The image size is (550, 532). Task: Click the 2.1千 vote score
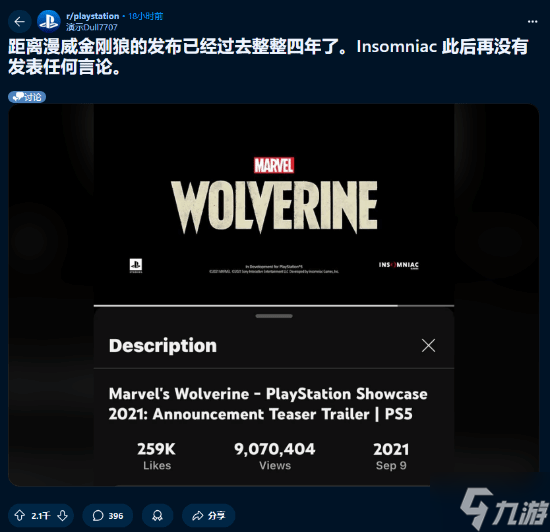coord(41,516)
